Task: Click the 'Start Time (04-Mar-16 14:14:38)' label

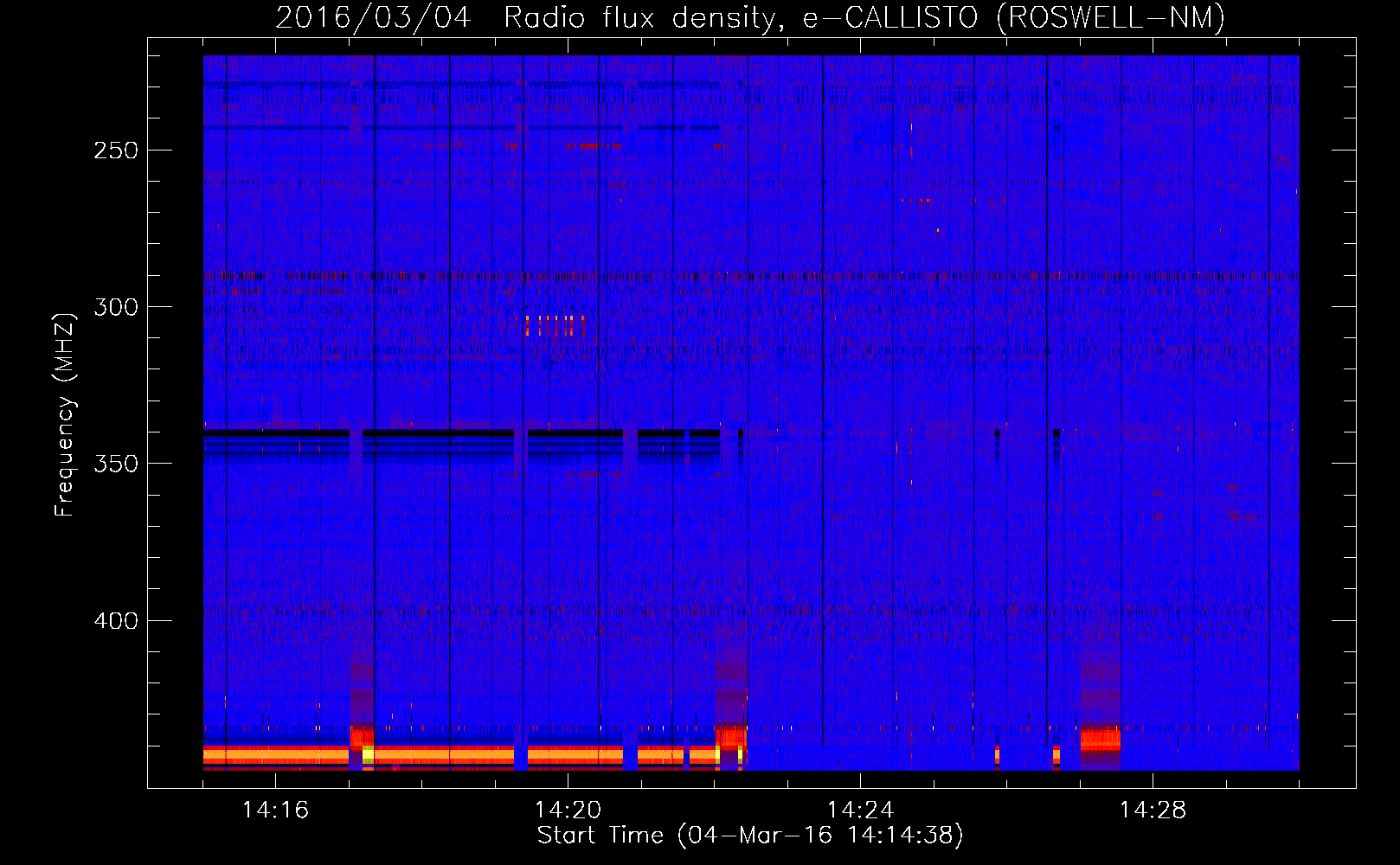Action: coord(750,836)
